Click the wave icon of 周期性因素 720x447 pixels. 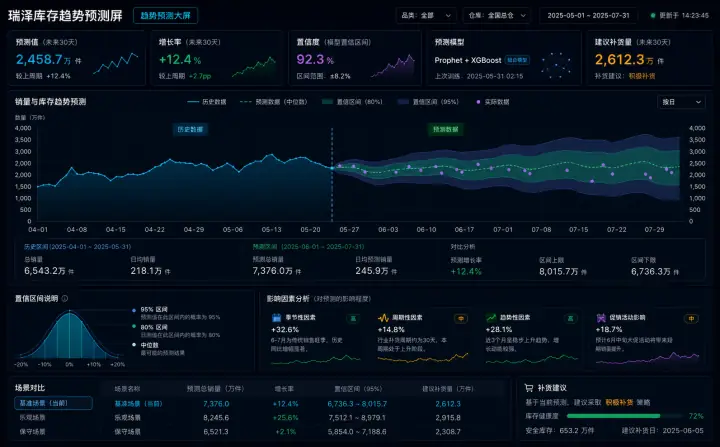383,317
